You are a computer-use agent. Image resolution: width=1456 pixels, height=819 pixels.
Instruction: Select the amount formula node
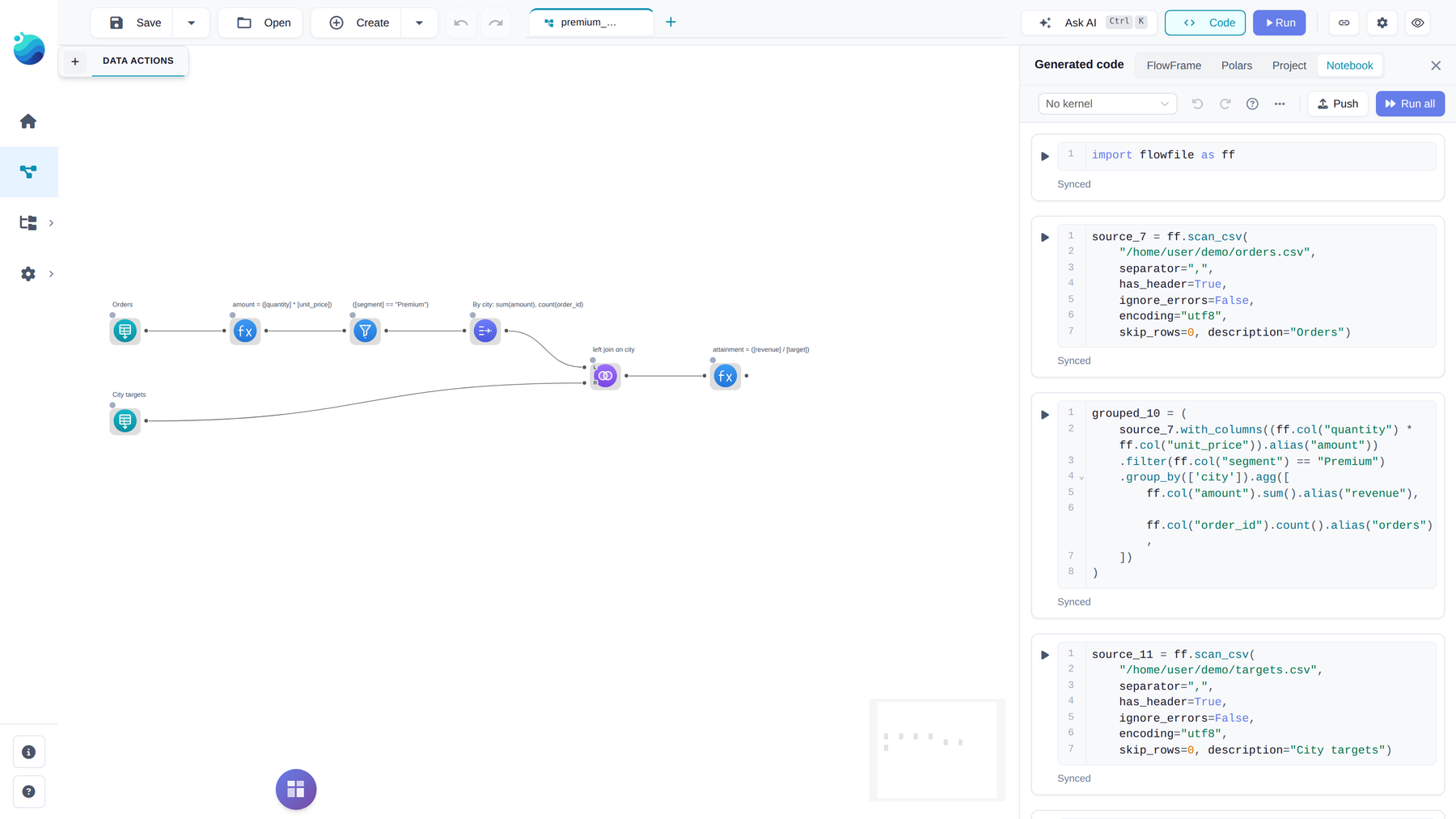coord(245,331)
